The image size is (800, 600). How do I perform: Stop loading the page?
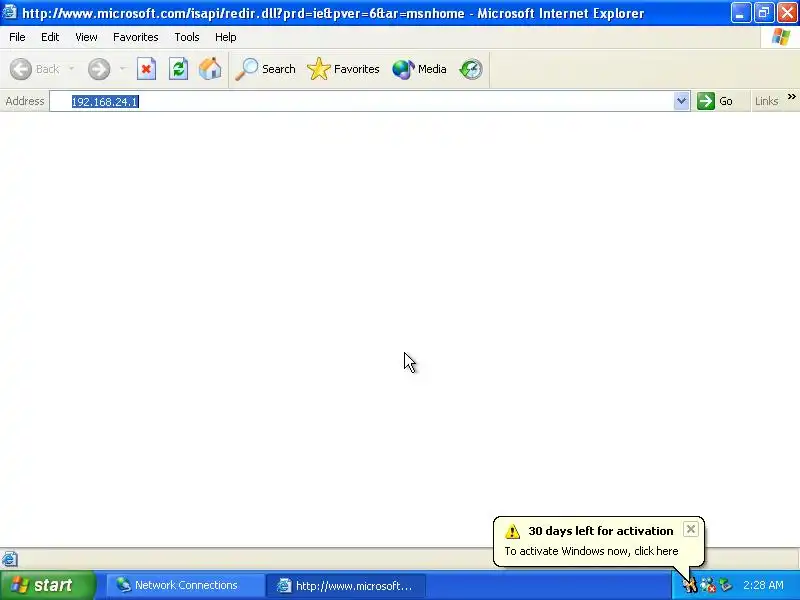146,69
